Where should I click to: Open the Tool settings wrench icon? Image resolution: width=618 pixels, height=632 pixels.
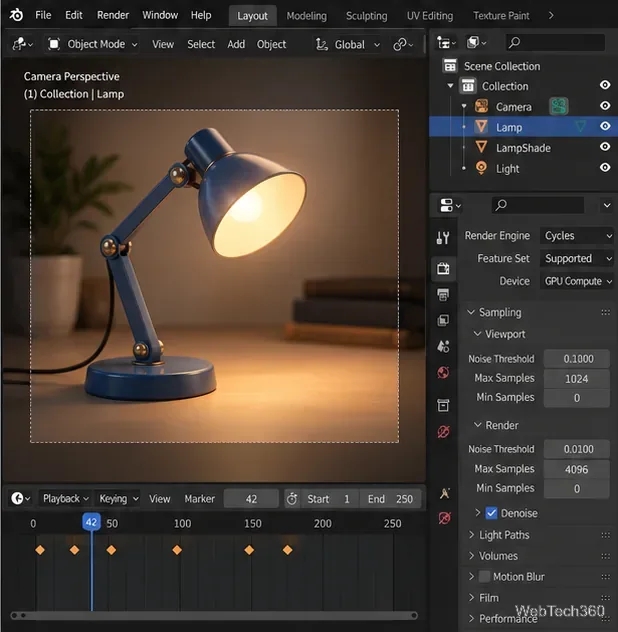pyautogui.click(x=443, y=238)
